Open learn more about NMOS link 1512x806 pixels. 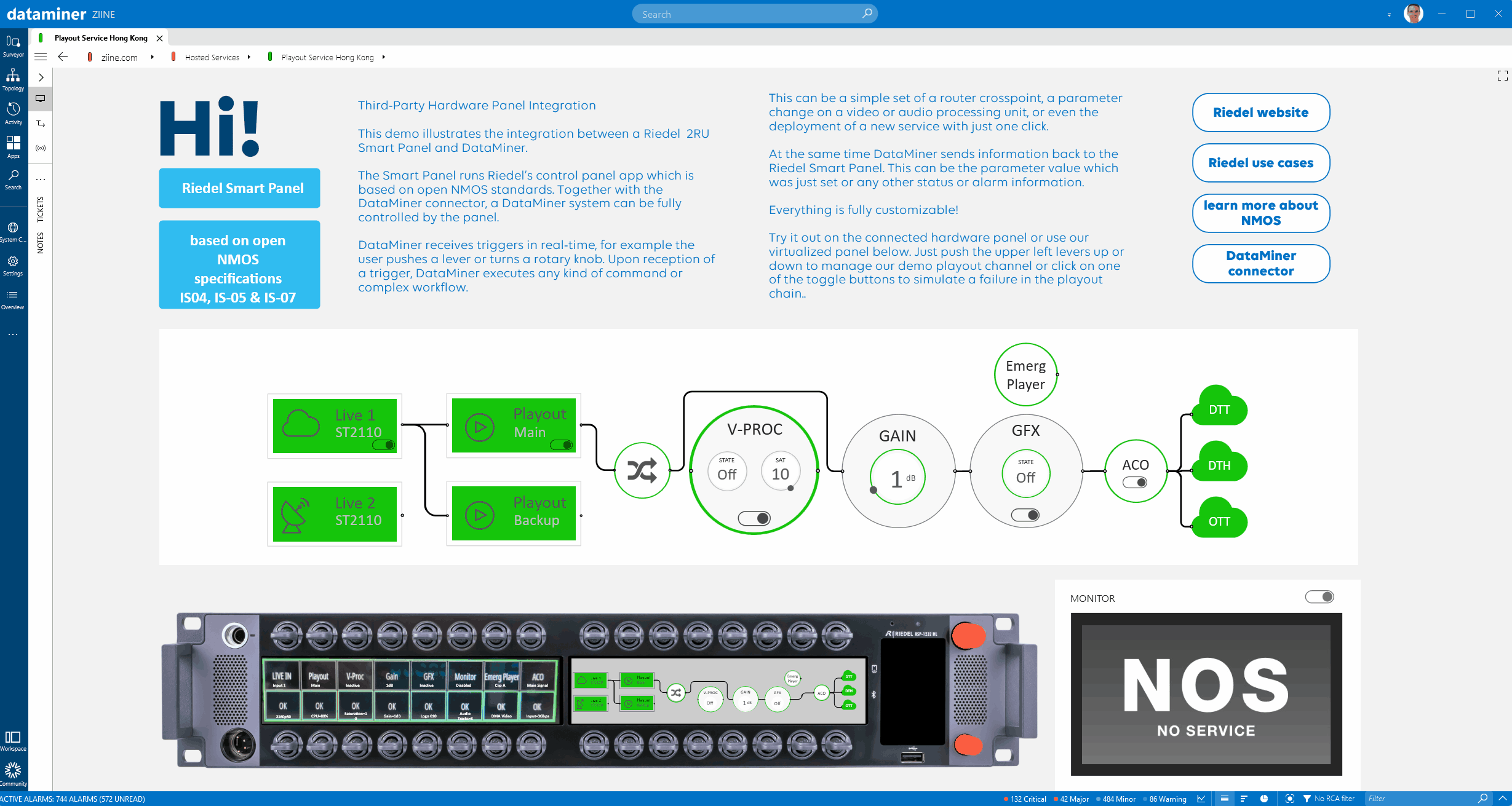[1260, 213]
